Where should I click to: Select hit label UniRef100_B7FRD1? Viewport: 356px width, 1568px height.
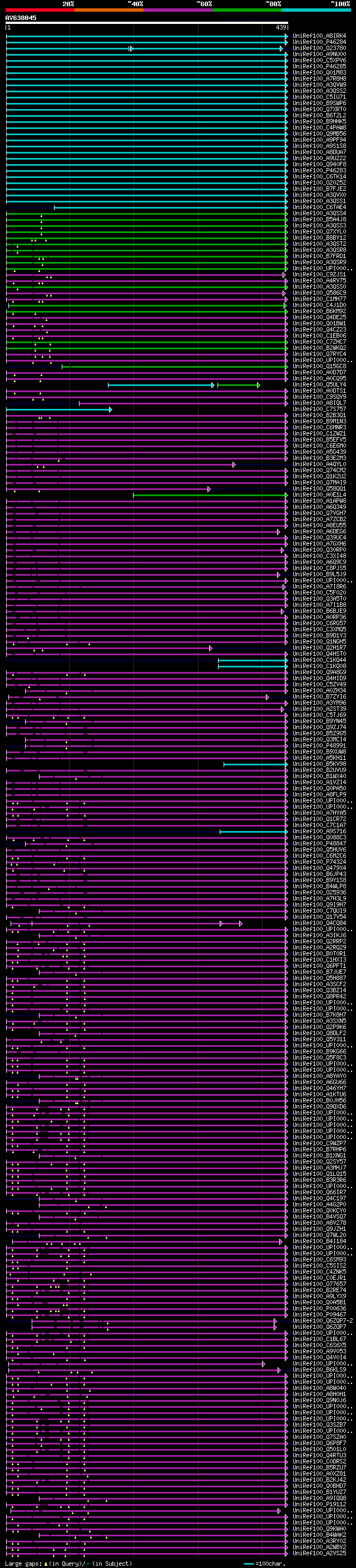click(x=319, y=256)
